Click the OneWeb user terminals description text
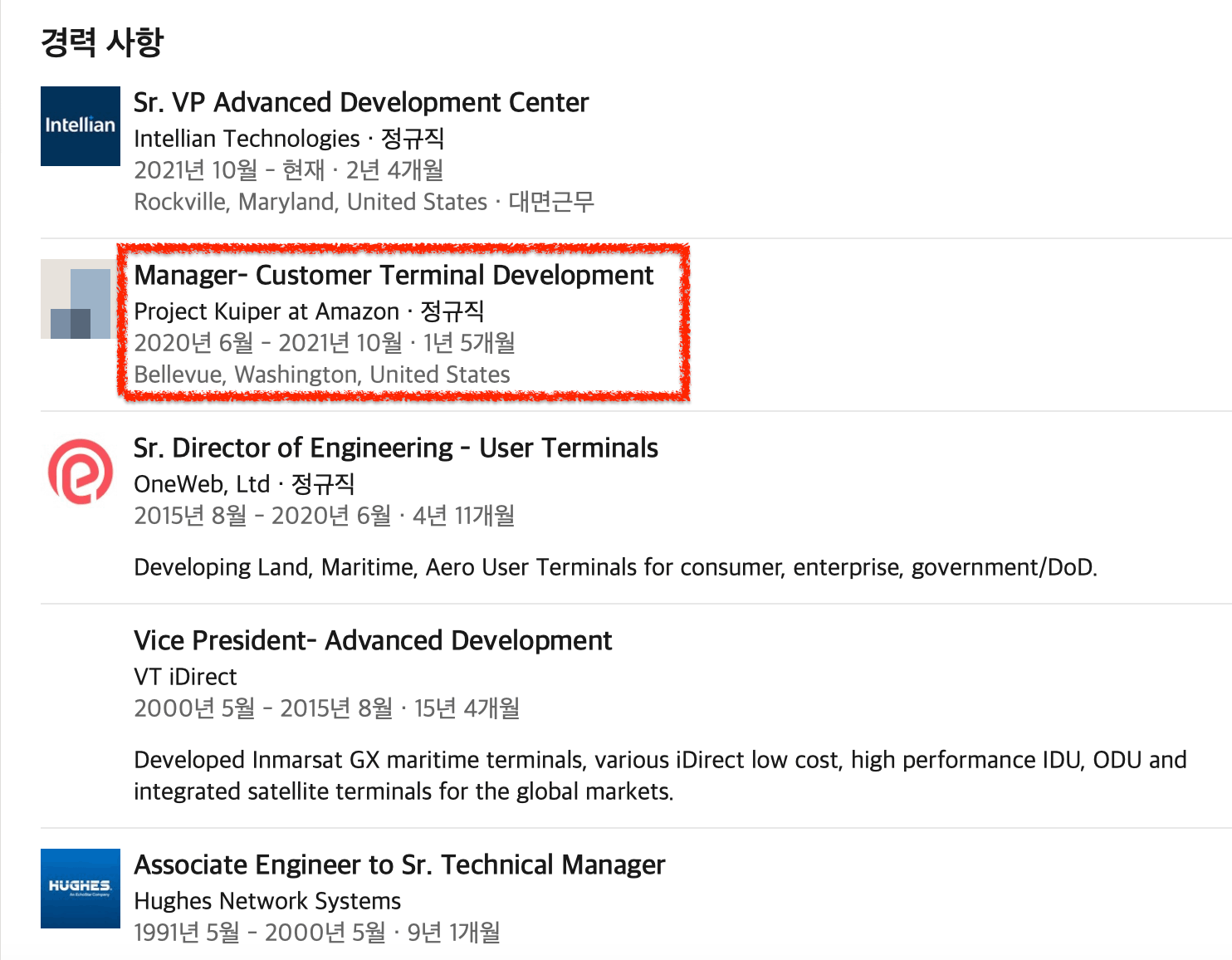Screen dimensions: 1232x960 [x=615, y=567]
